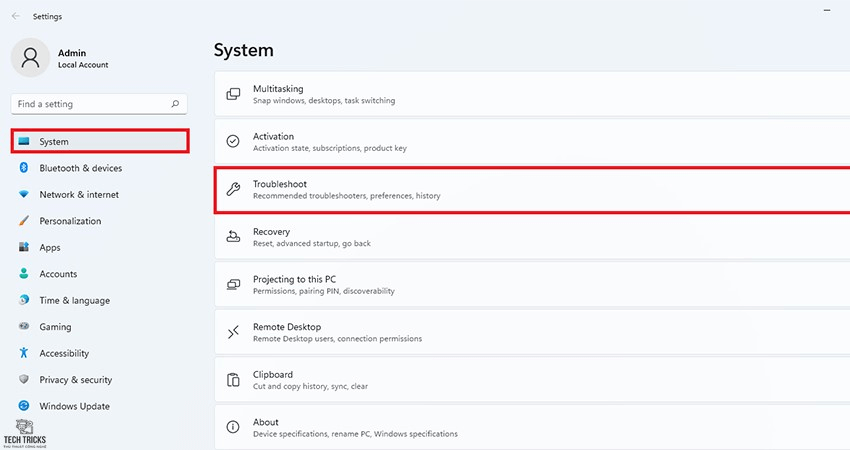Open the Troubleshoot settings row
The height and width of the screenshot is (450, 850).
pos(532,190)
